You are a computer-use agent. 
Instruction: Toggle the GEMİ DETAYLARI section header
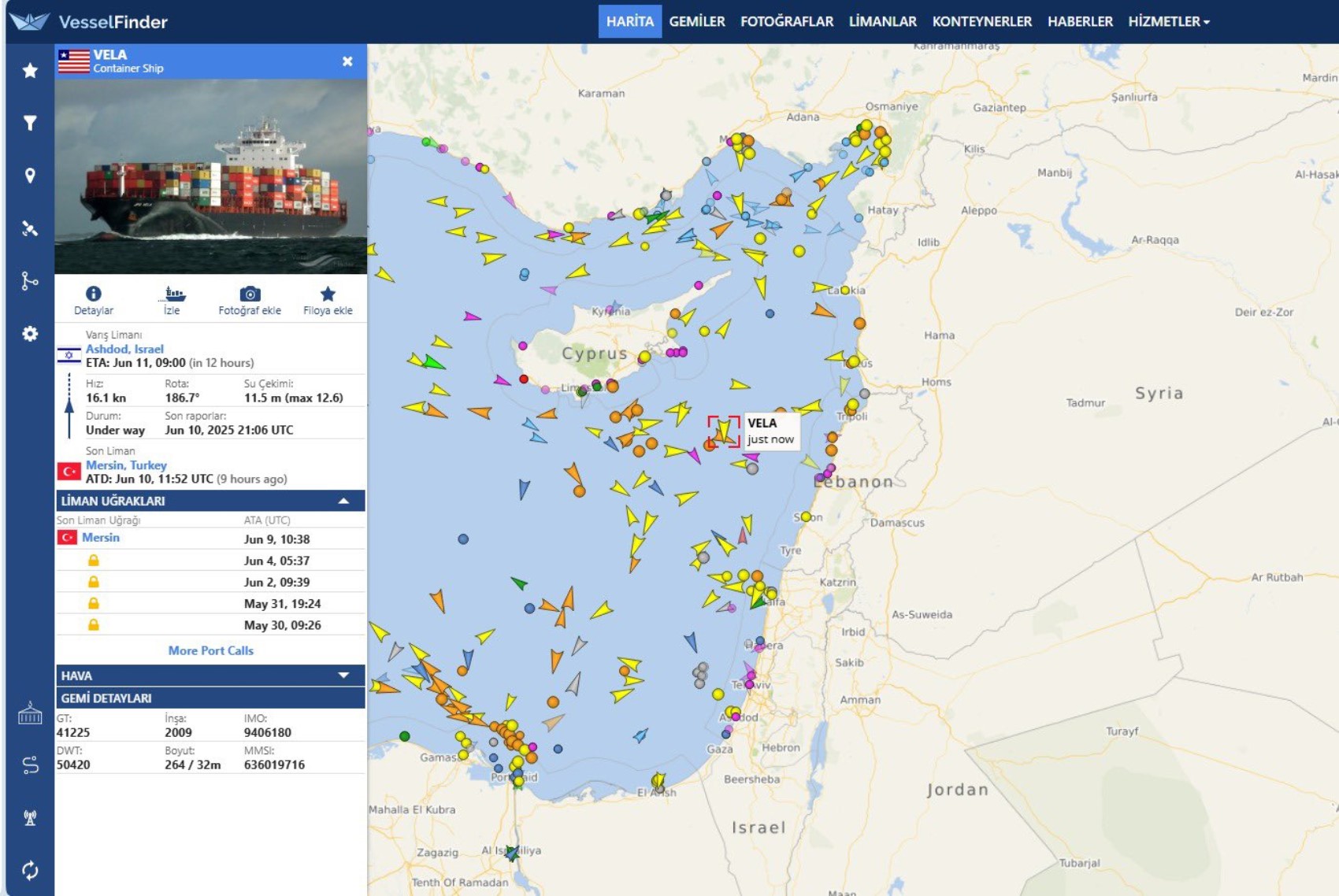pyautogui.click(x=210, y=698)
